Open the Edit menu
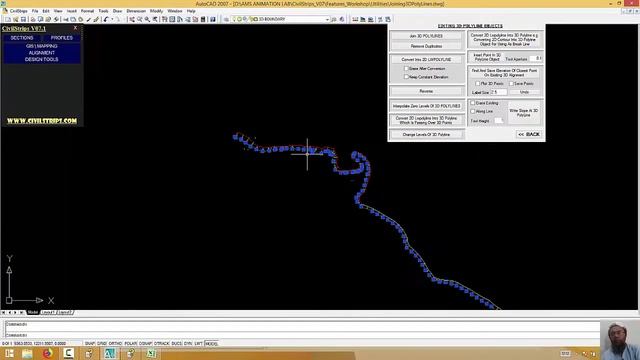Viewport: 640px width, 360px height. tap(46, 11)
